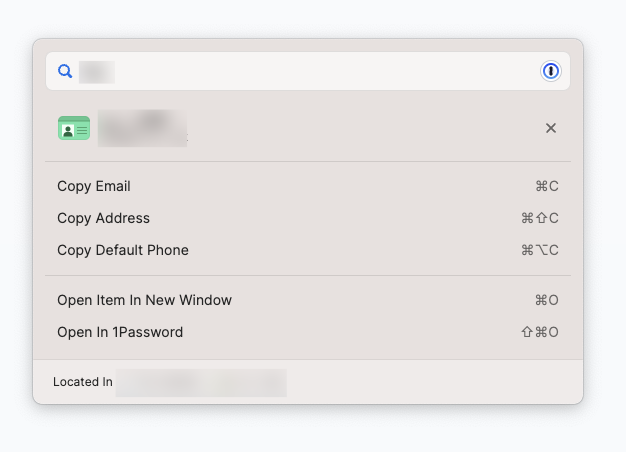The width and height of the screenshot is (626, 452).
Task: Select the Copy Email action
Action: point(94,186)
